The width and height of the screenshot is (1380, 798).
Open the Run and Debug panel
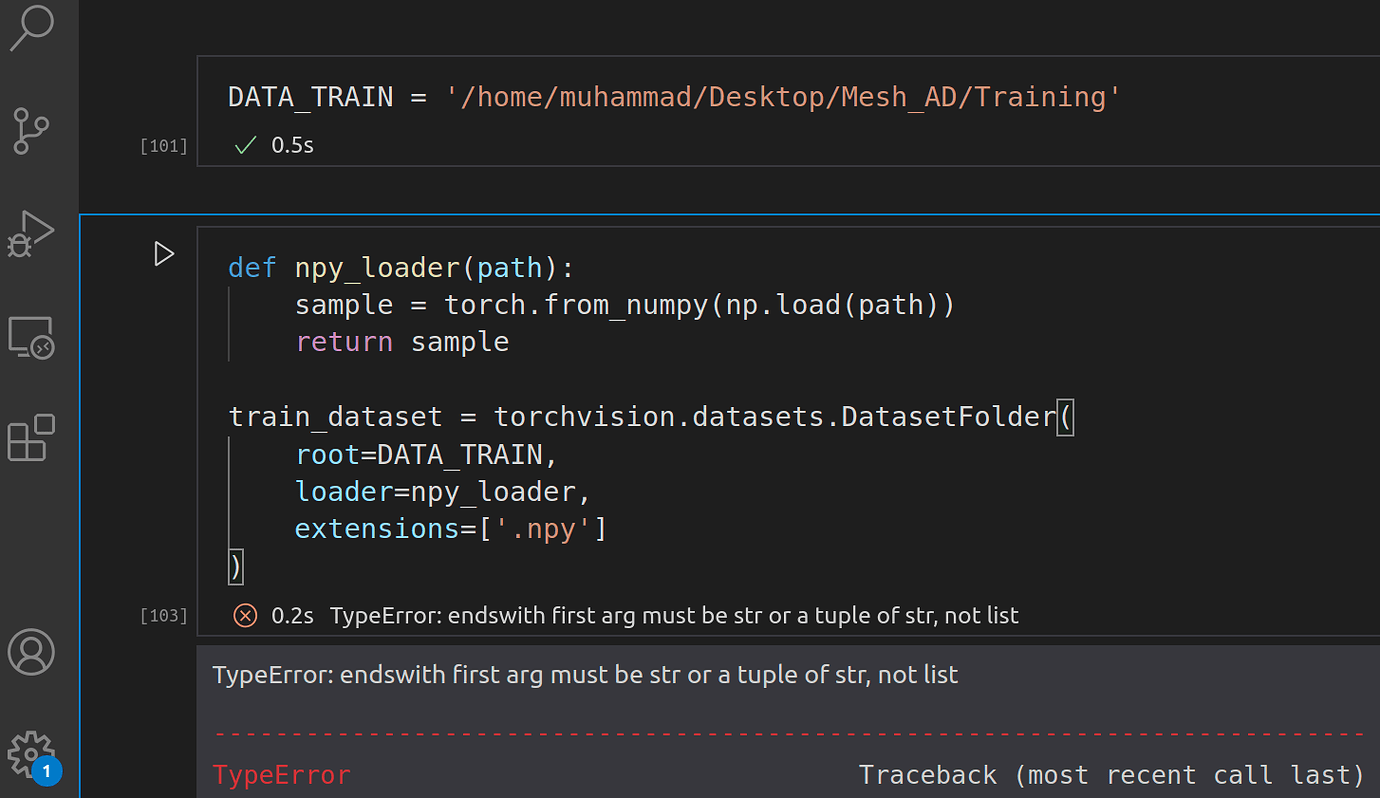pos(32,233)
